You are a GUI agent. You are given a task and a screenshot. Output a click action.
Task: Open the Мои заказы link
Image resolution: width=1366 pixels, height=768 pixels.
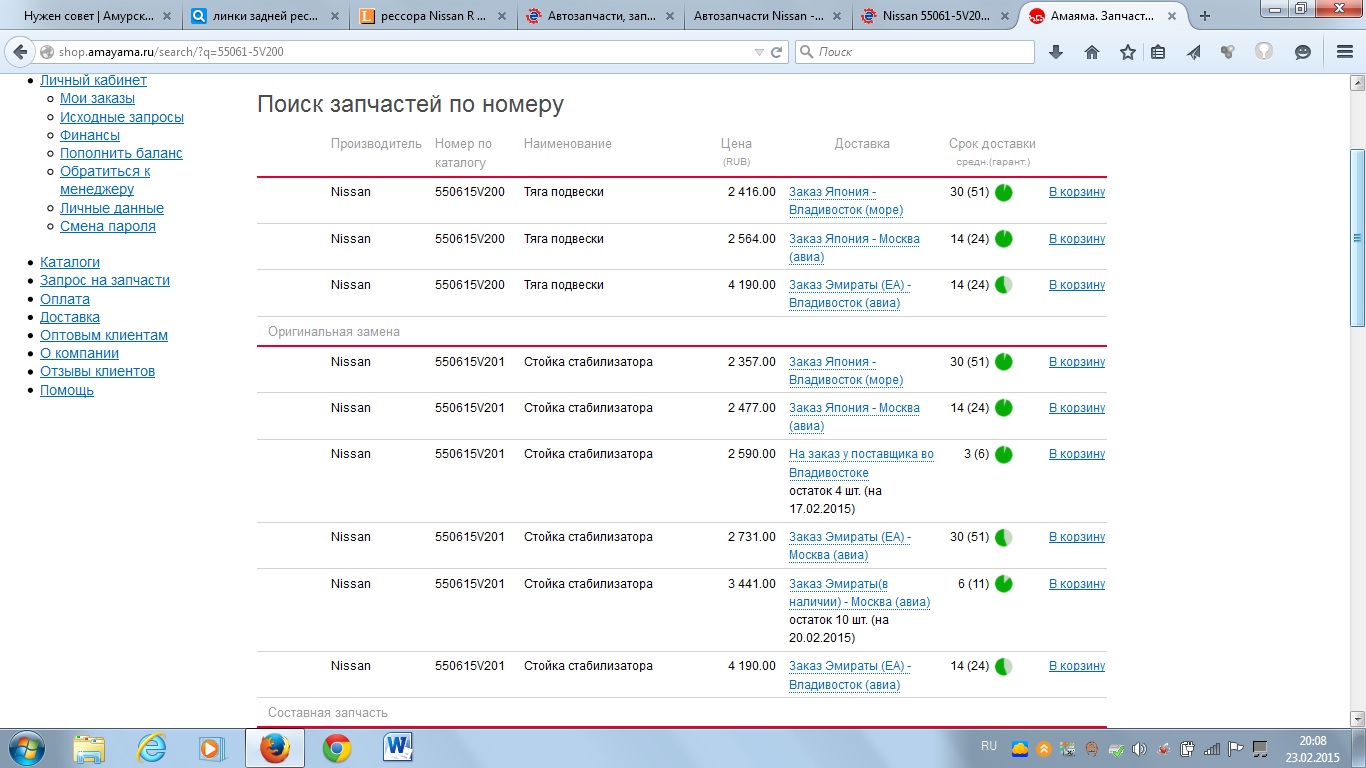(x=97, y=98)
